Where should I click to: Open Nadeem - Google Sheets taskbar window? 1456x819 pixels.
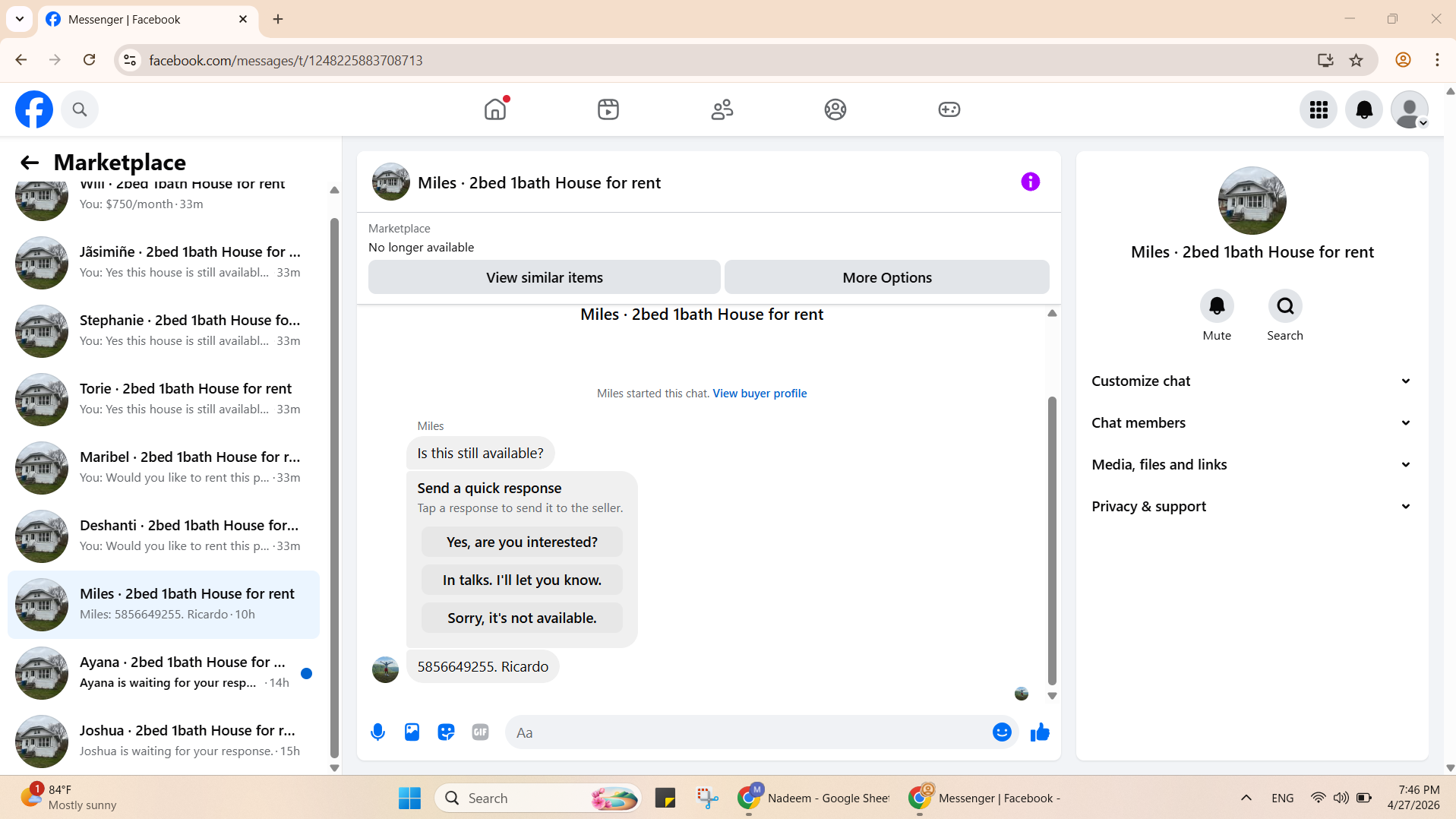pos(814,798)
